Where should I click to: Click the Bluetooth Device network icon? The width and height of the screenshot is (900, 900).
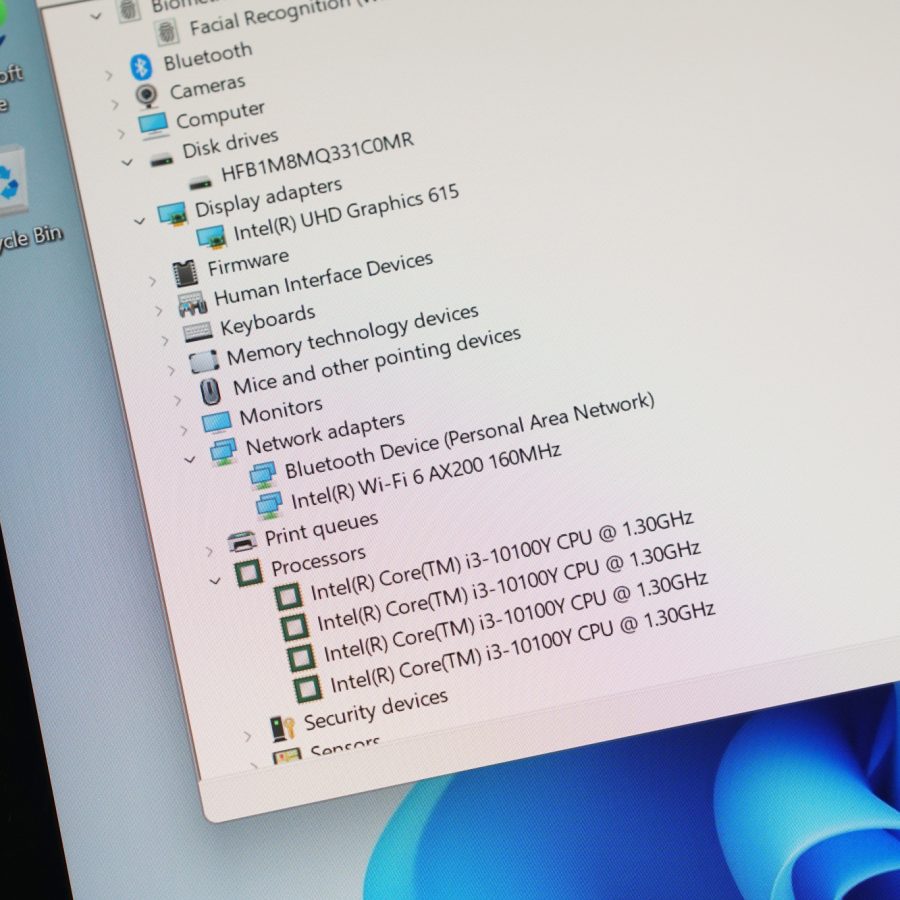tap(263, 475)
